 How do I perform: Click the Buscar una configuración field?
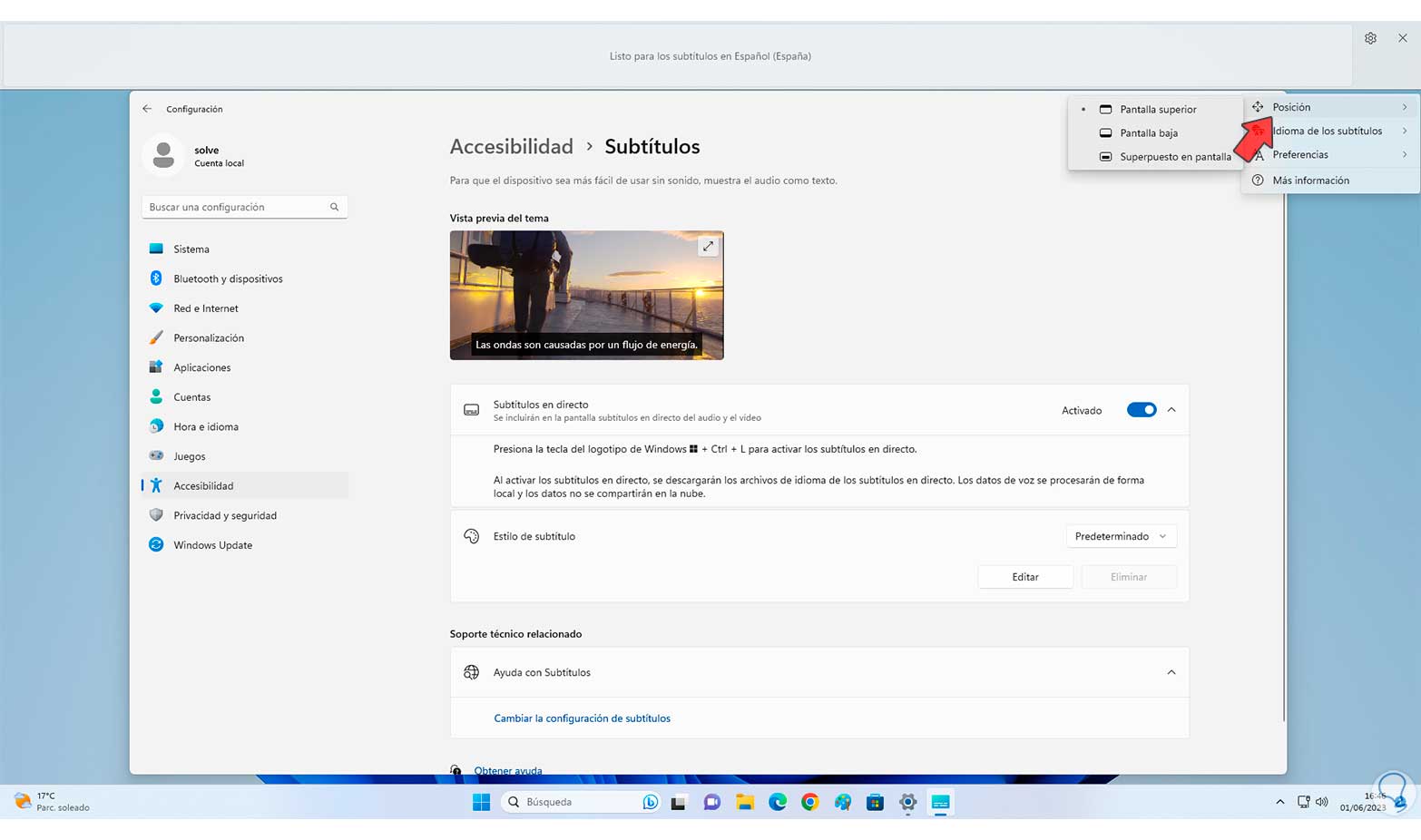point(236,207)
